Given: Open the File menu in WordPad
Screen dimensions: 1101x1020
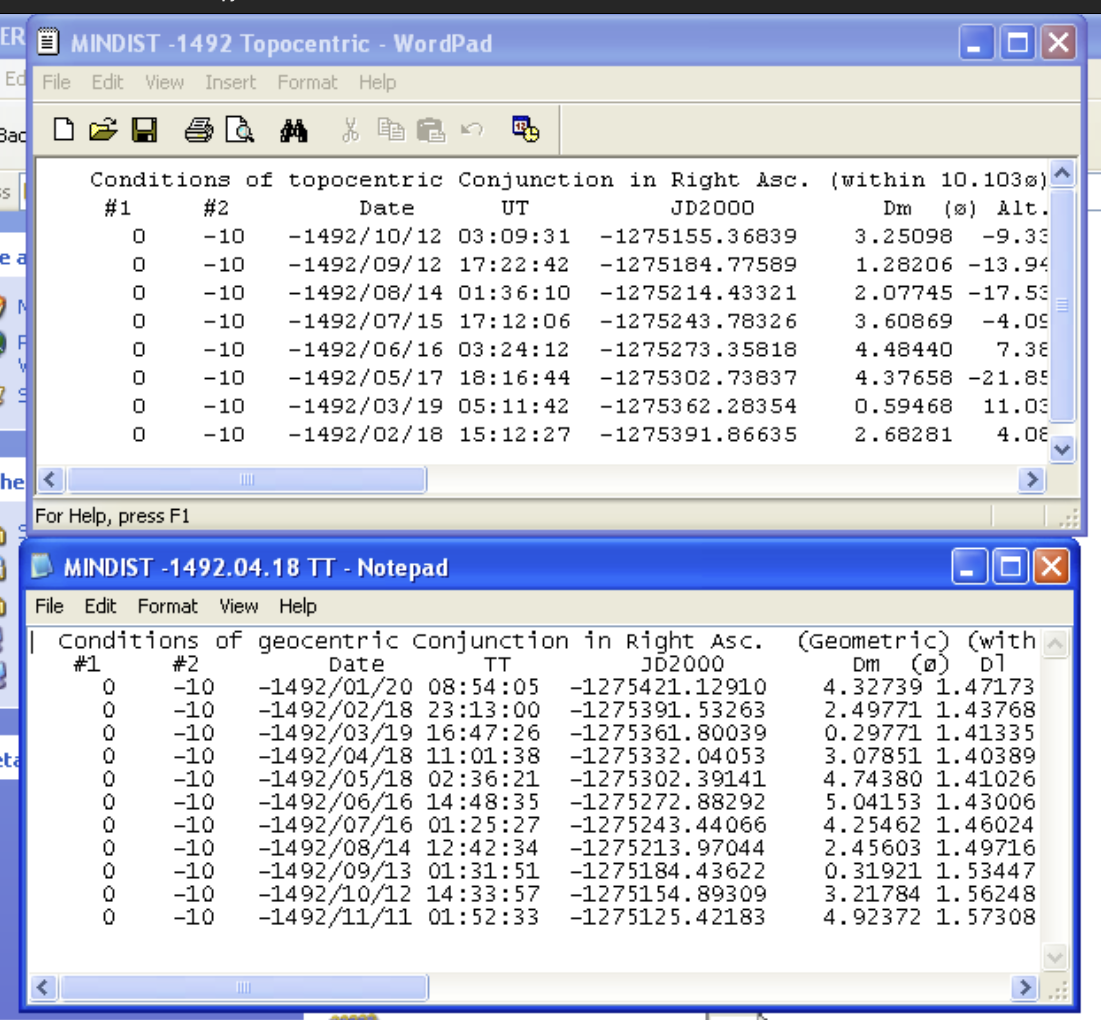Looking at the screenshot, I should (56, 82).
